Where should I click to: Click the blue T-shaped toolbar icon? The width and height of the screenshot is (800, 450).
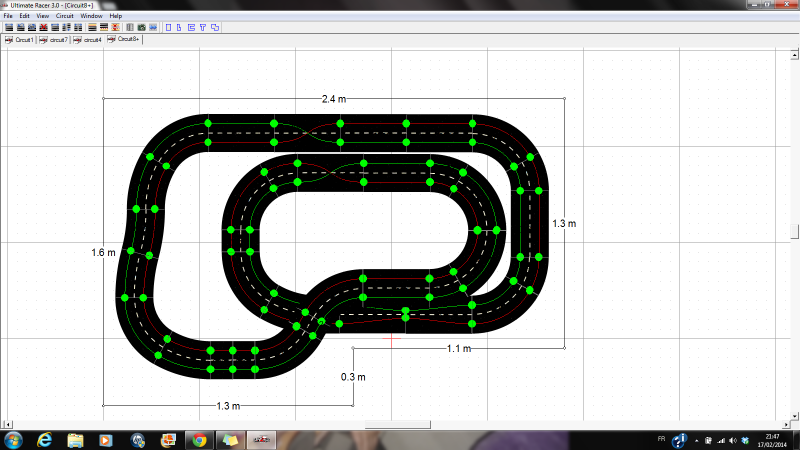click(x=202, y=27)
